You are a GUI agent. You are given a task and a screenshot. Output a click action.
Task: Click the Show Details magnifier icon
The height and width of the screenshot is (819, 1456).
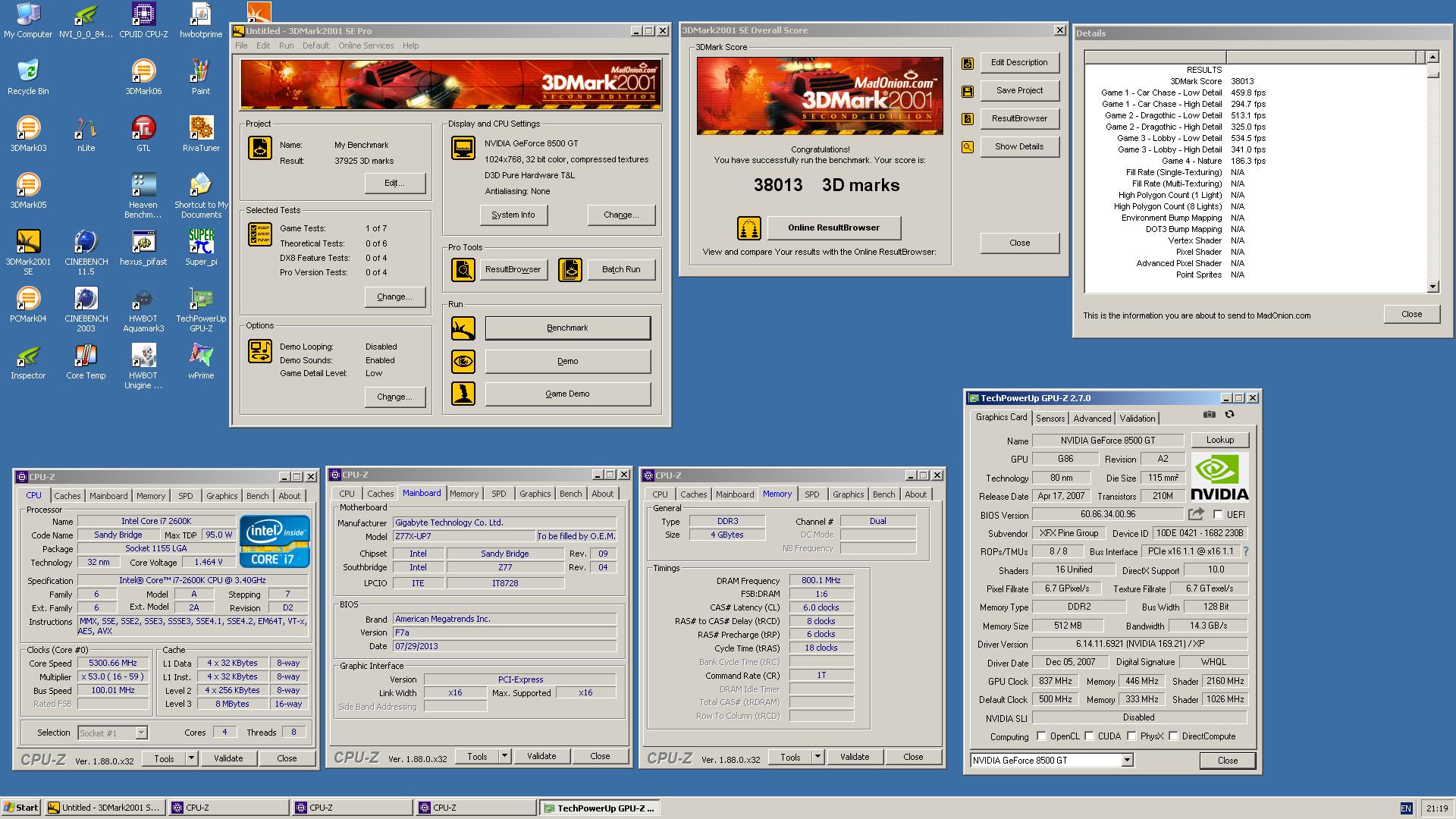pos(968,147)
